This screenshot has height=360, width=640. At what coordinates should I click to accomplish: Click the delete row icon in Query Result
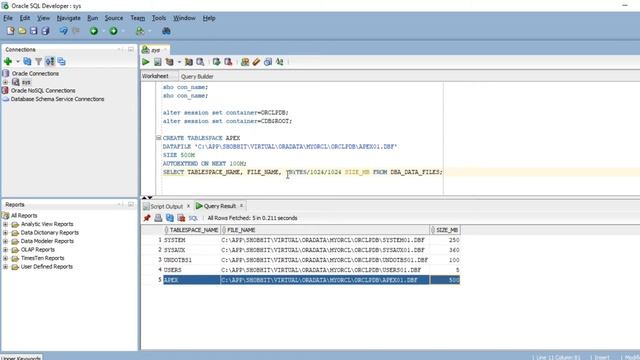(x=181, y=218)
